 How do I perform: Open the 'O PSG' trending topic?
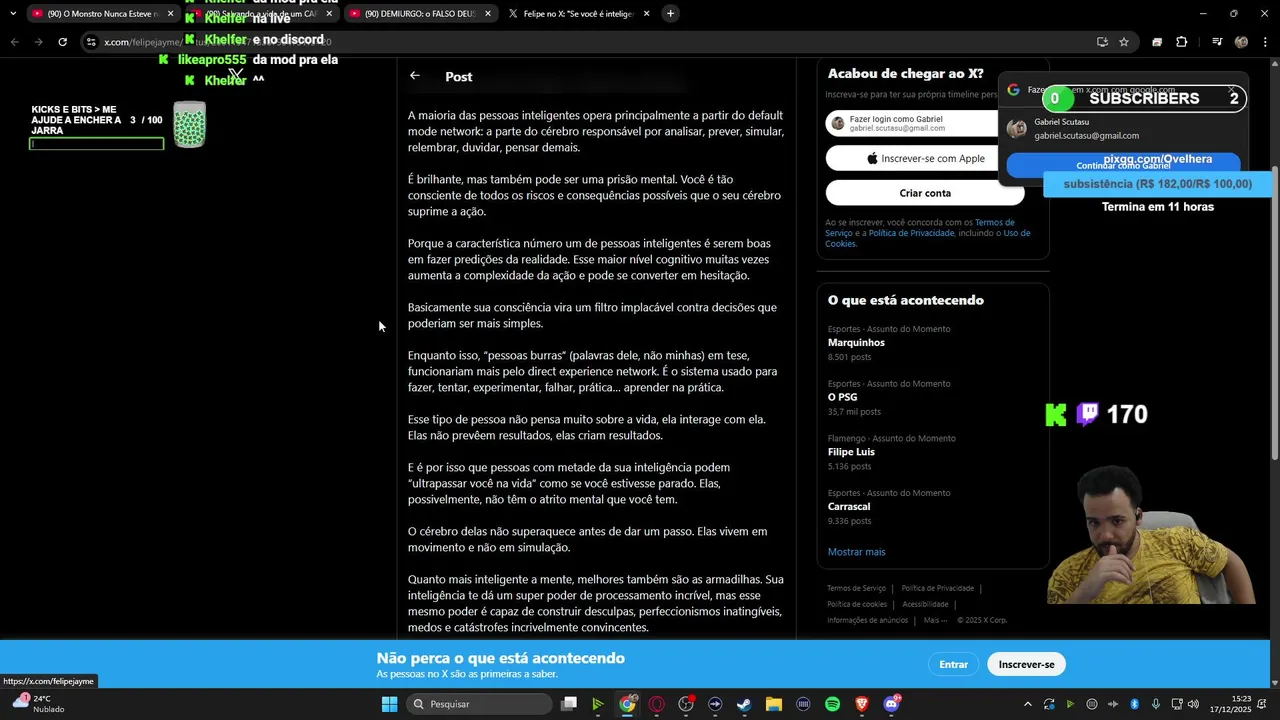[x=932, y=397]
